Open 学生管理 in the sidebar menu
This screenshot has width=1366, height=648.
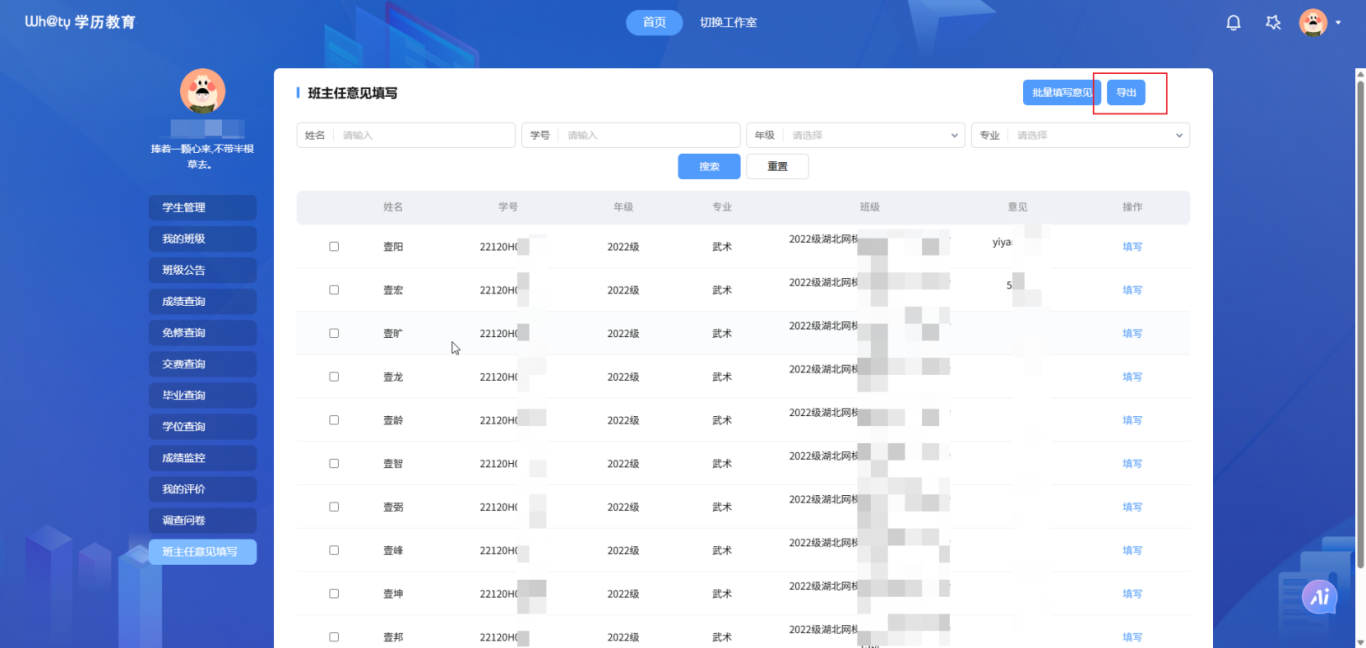203,208
